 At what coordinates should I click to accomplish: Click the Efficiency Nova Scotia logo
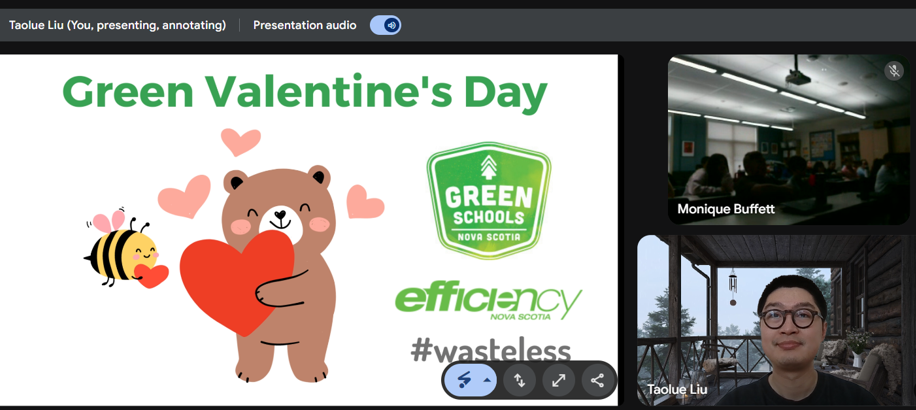pyautogui.click(x=488, y=300)
